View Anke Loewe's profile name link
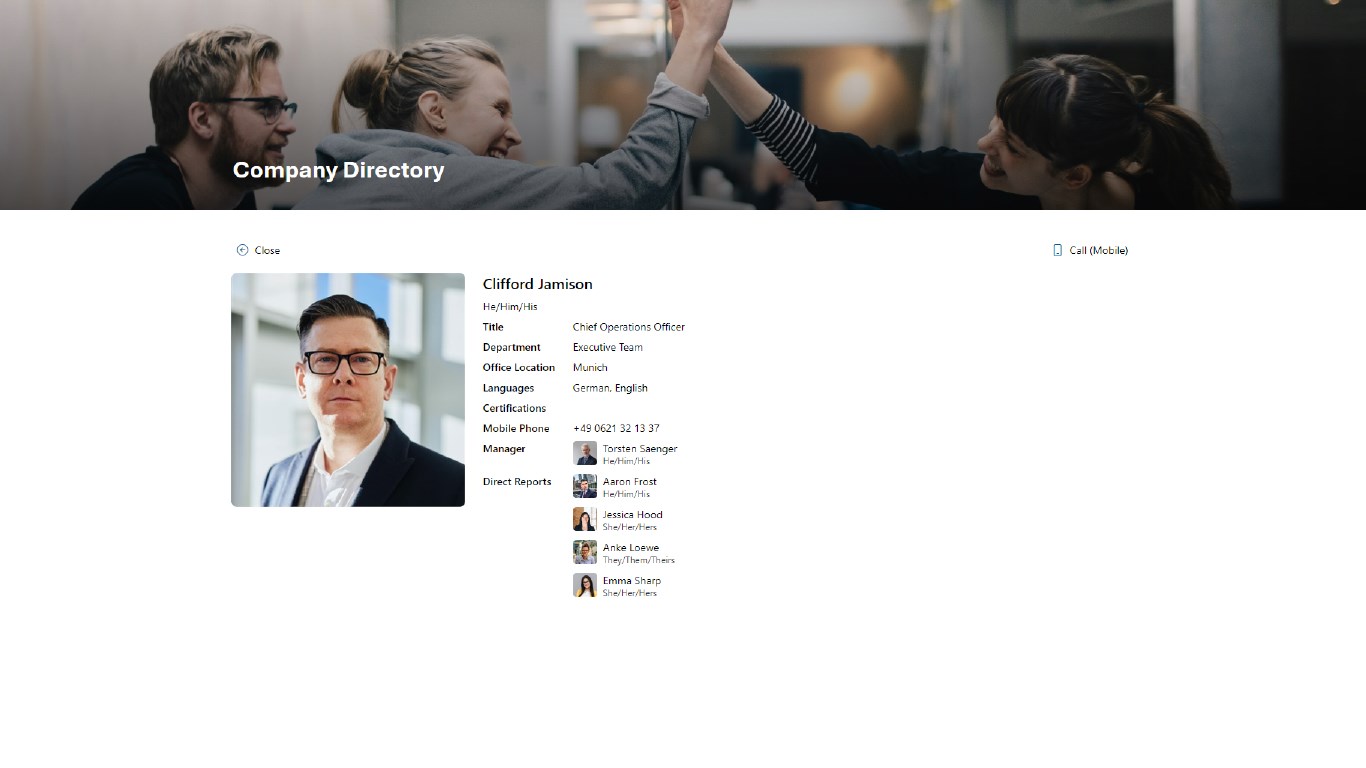This screenshot has height=768, width=1366. click(631, 548)
